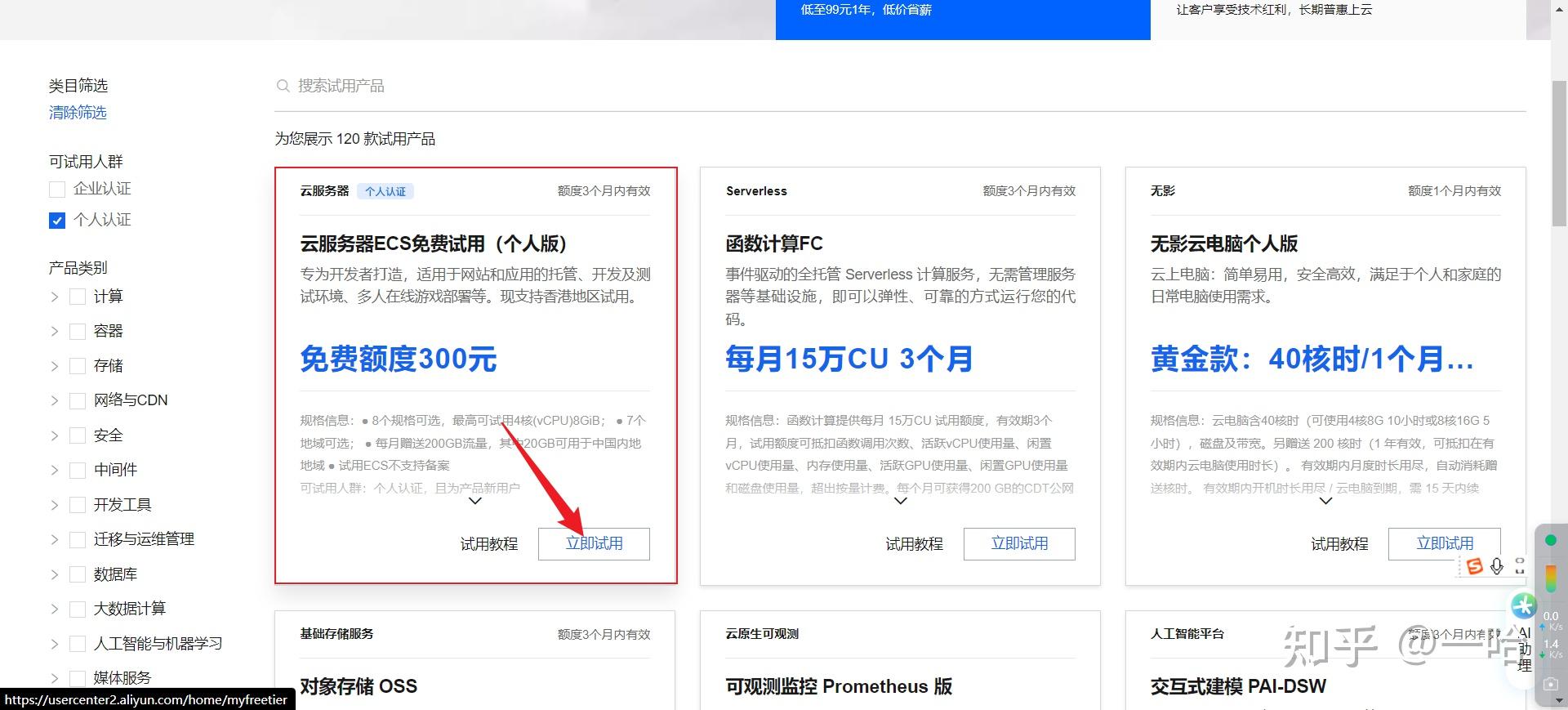This screenshot has height=710, width=1568.
Task: Open 试用教程 for 无影云电脑个人版 card
Action: click(x=1339, y=544)
